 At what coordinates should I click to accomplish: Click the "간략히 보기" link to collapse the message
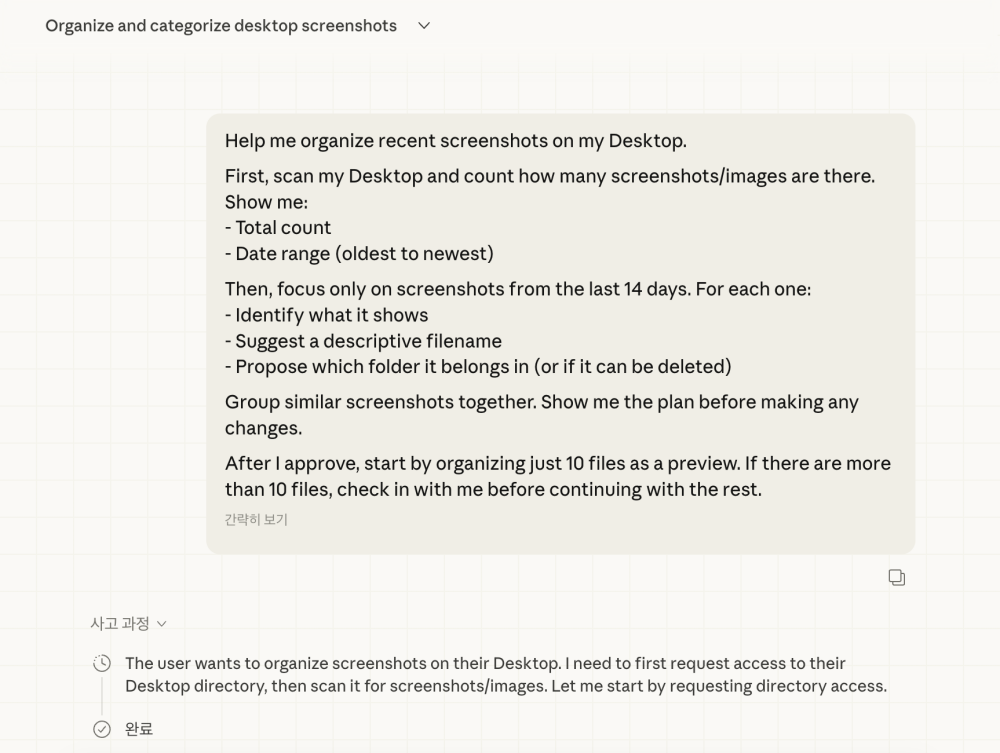[256, 520]
